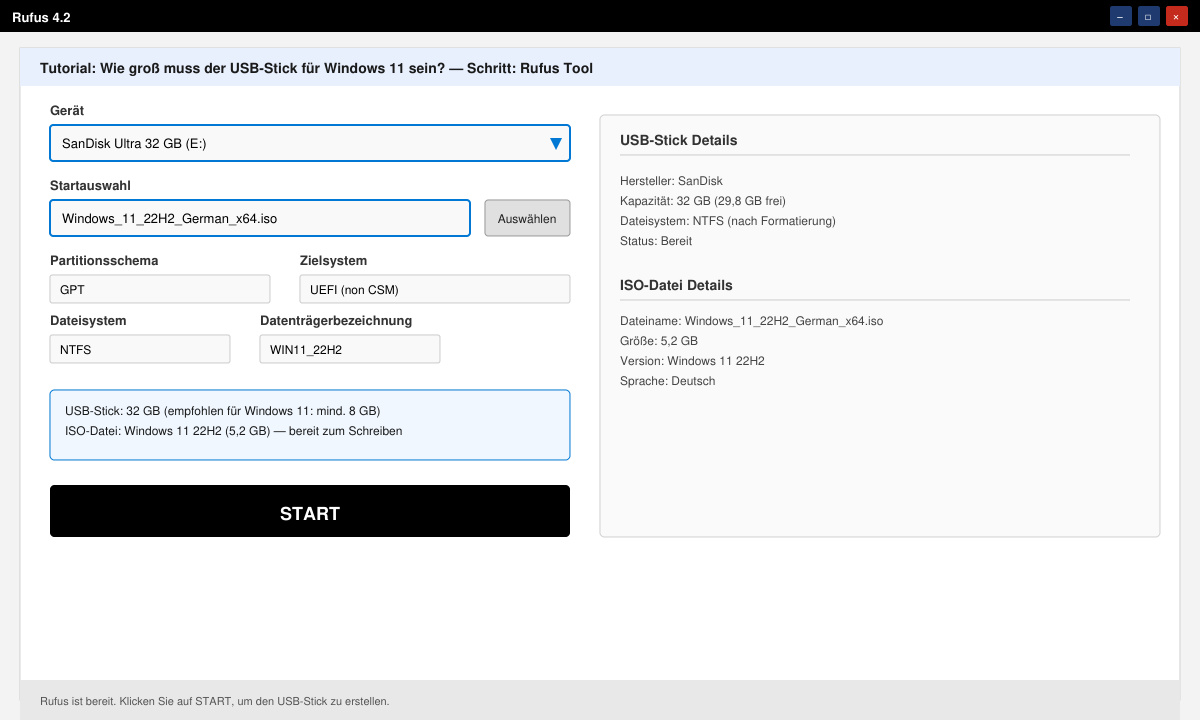Click the 'Startauswahl' label
Image resolution: width=1200 pixels, height=720 pixels.
point(90,185)
